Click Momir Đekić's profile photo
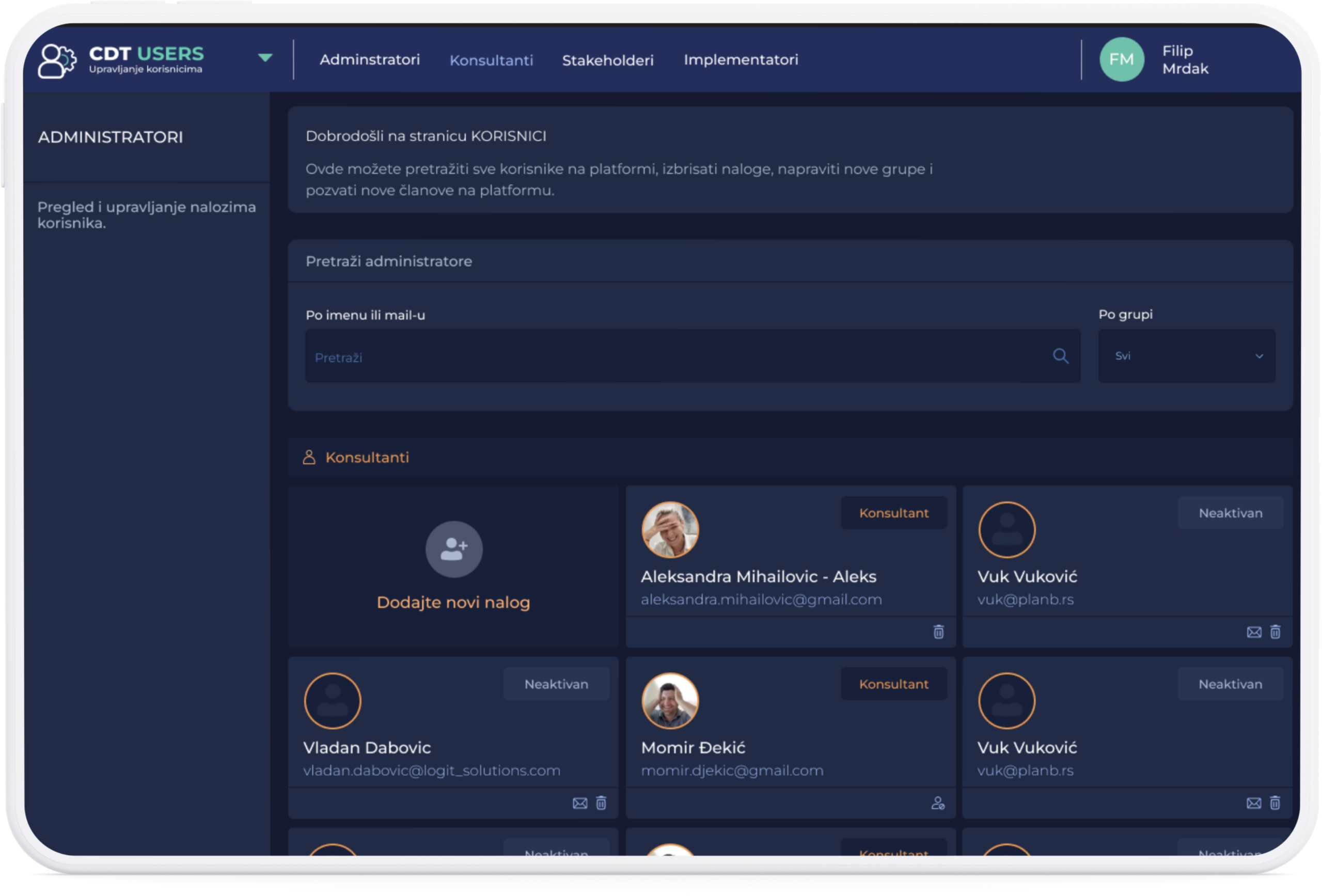The width and height of the screenshot is (1322, 896). pos(670,700)
